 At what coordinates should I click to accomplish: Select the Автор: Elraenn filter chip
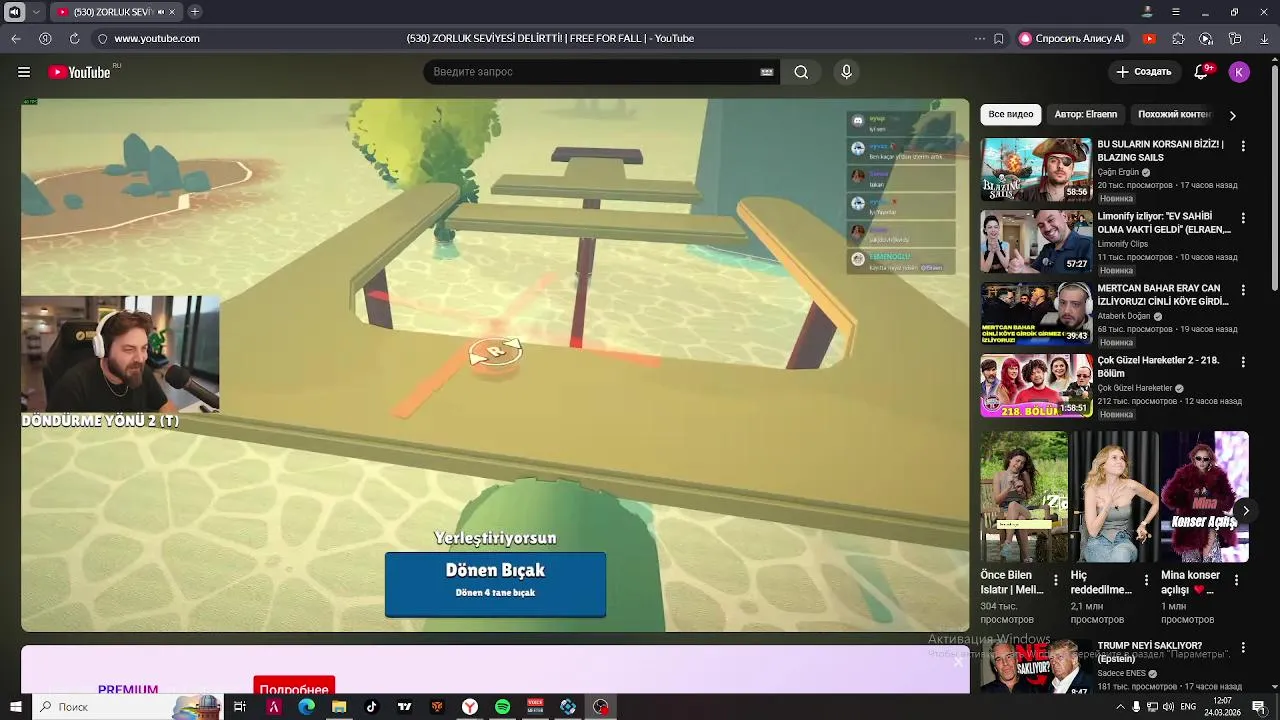point(1086,114)
